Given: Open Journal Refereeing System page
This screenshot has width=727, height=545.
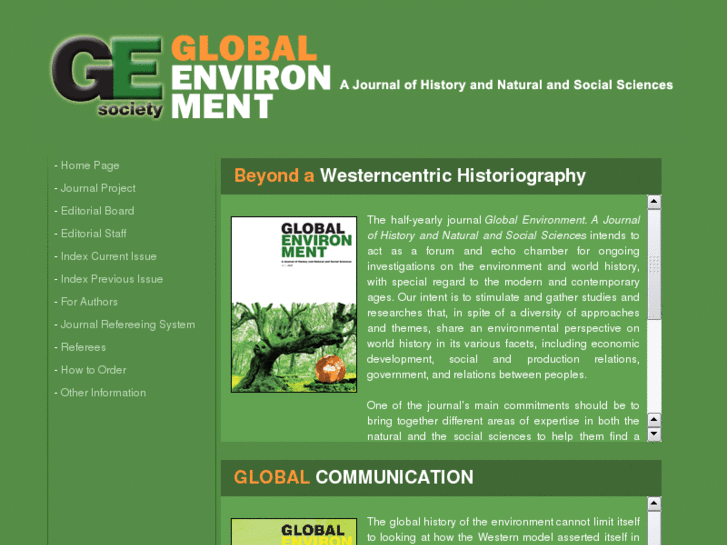Looking at the screenshot, I should point(128,325).
